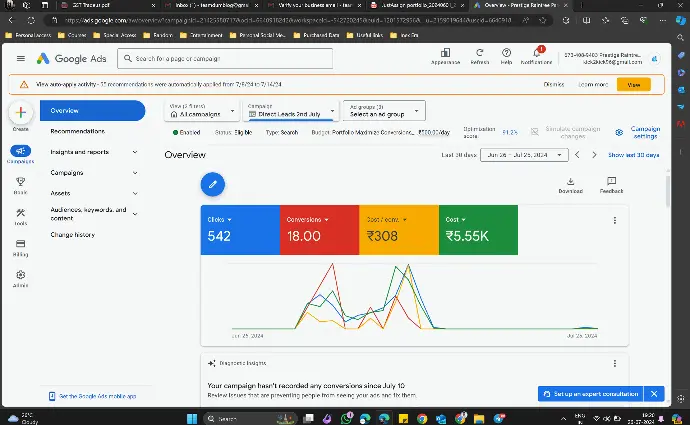Click Show last 30 days link
Screen dimensions: 690x425
coord(634,155)
